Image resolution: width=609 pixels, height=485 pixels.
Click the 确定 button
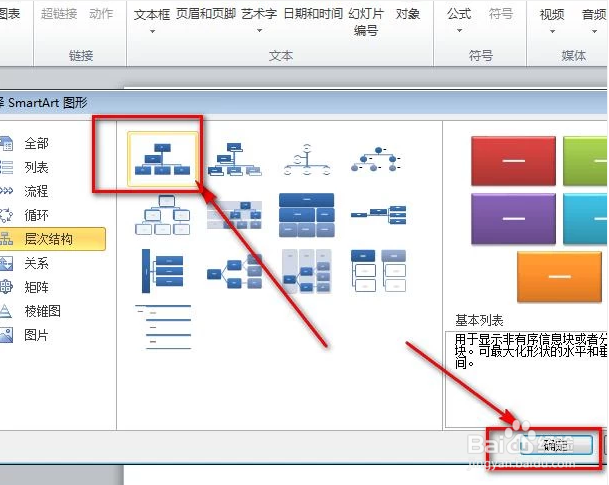click(556, 445)
